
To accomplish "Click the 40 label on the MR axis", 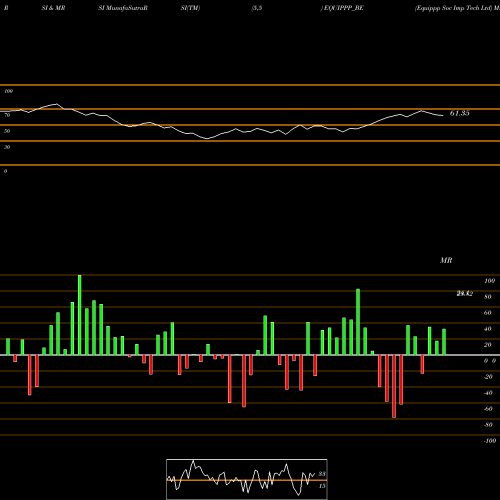I will tap(488, 329).
